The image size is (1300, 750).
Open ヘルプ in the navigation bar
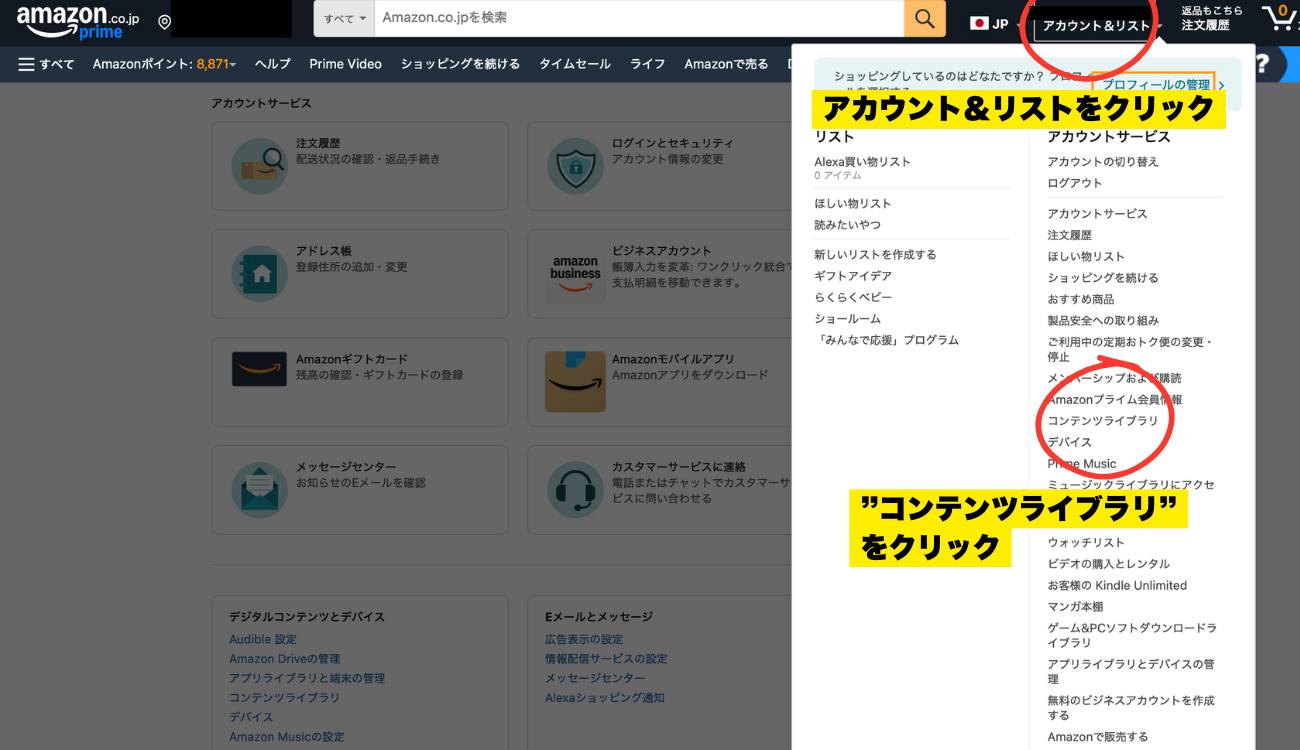[272, 64]
